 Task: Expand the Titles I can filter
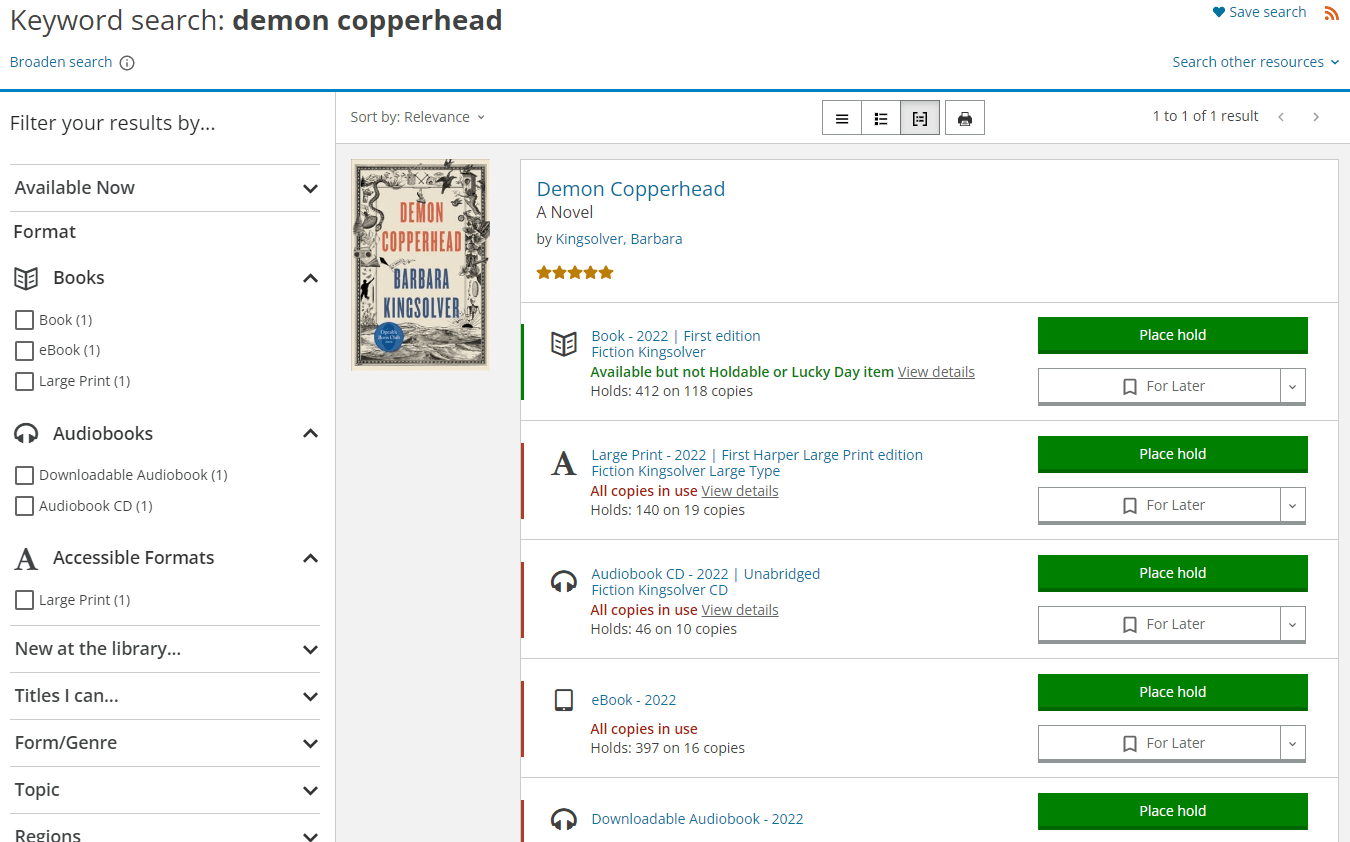[165, 696]
